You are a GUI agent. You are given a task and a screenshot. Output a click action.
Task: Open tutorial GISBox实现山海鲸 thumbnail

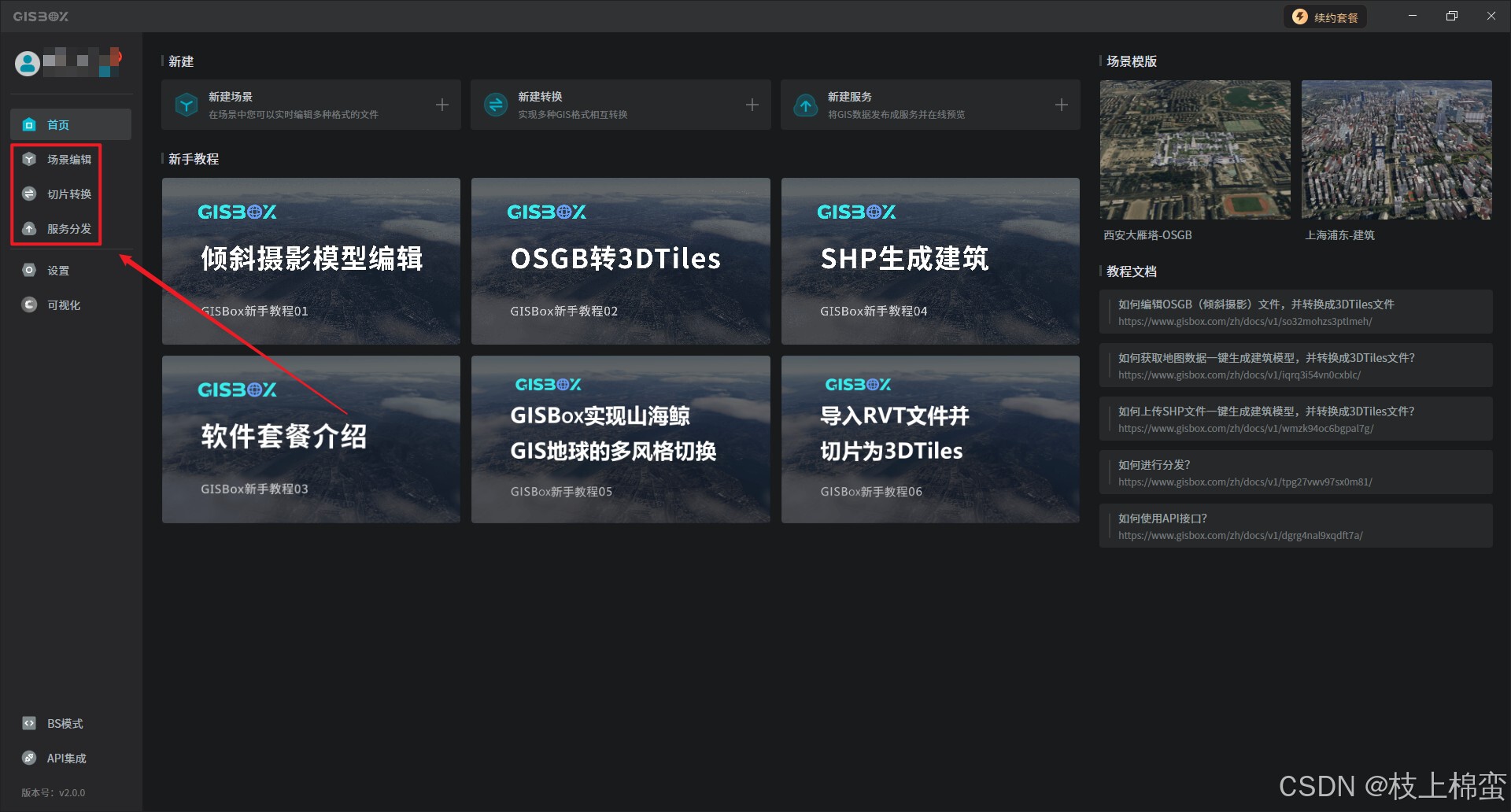pyautogui.click(x=621, y=439)
